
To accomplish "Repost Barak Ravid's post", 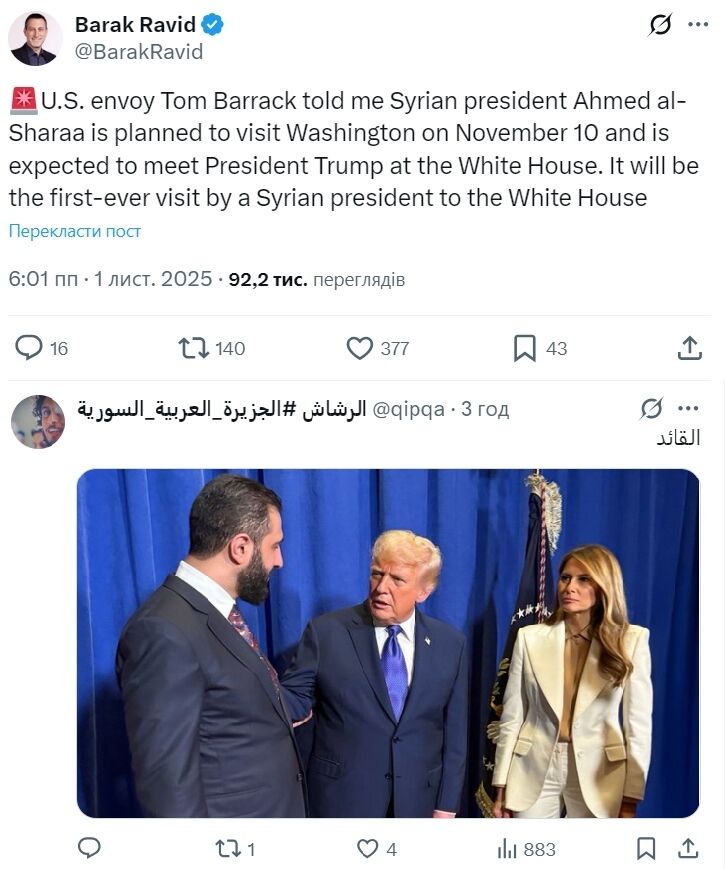I will [x=193, y=348].
